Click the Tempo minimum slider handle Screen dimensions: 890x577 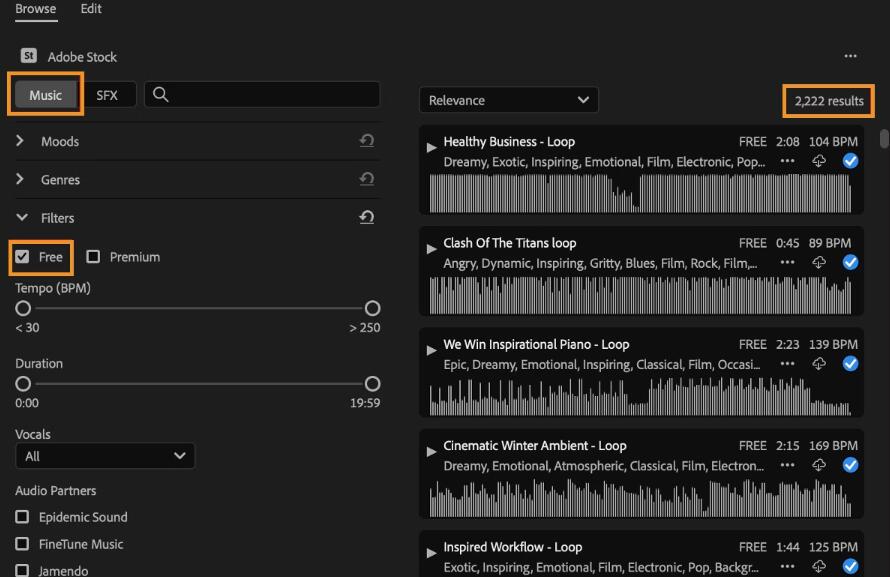[x=23, y=308]
